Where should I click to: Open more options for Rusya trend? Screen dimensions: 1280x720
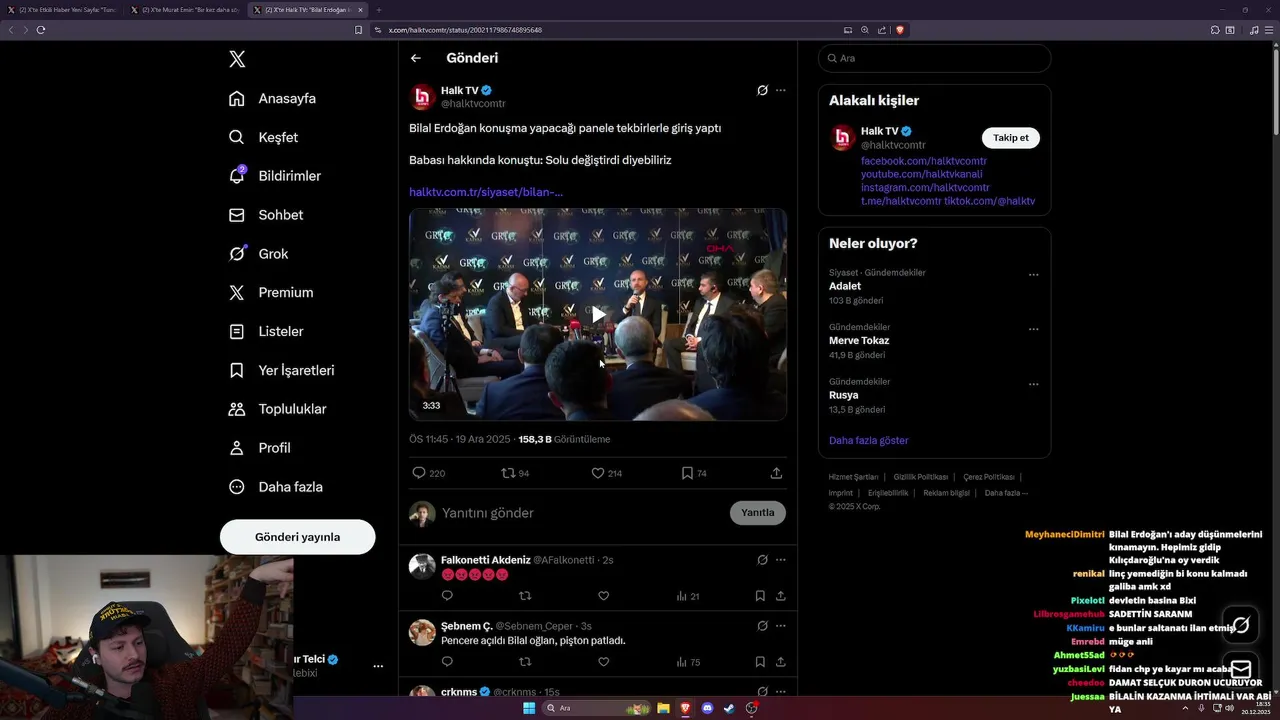point(1034,384)
